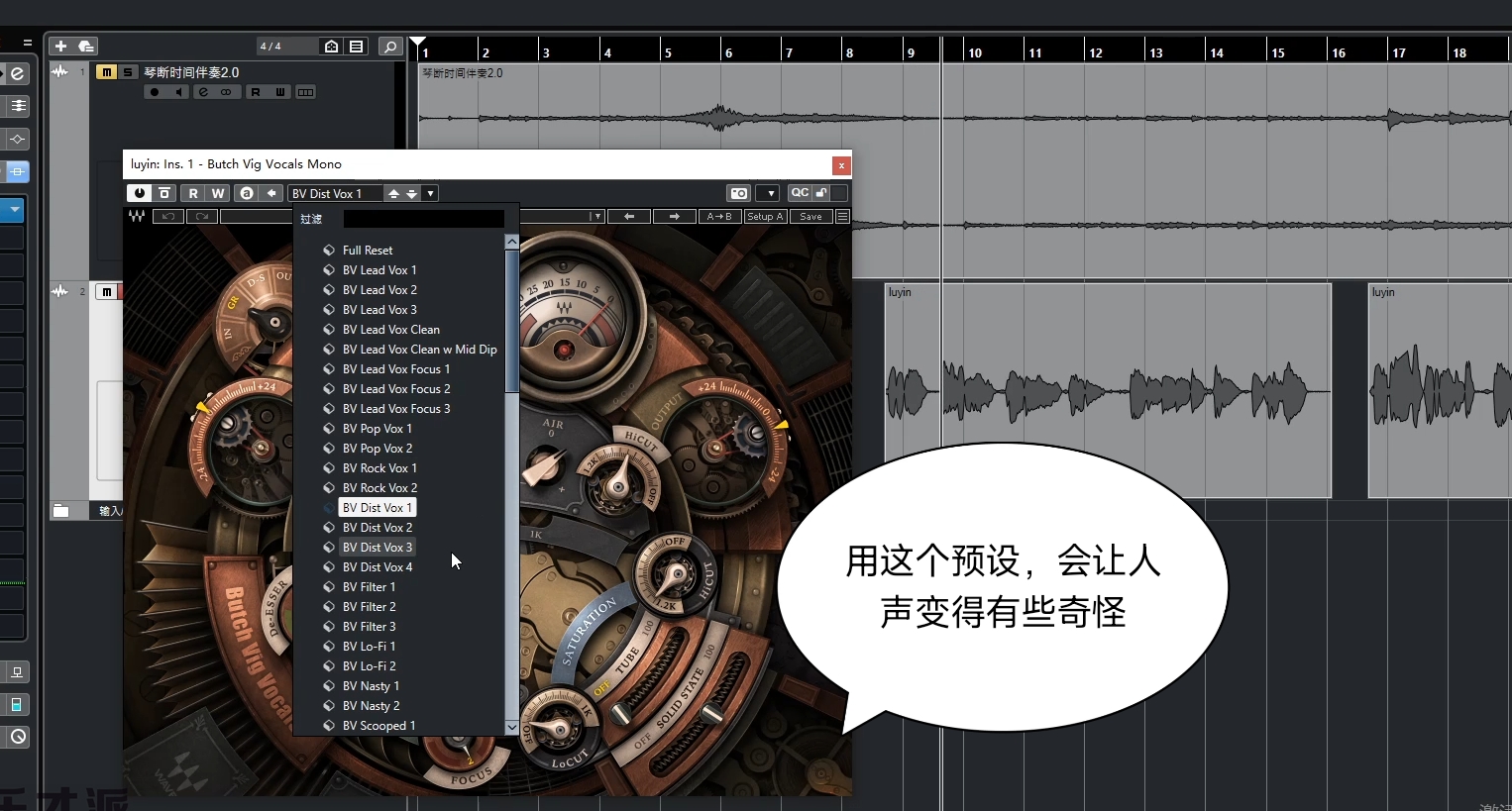Toggle plugin bypass button
Viewport: 1512px width, 811px height.
point(165,193)
